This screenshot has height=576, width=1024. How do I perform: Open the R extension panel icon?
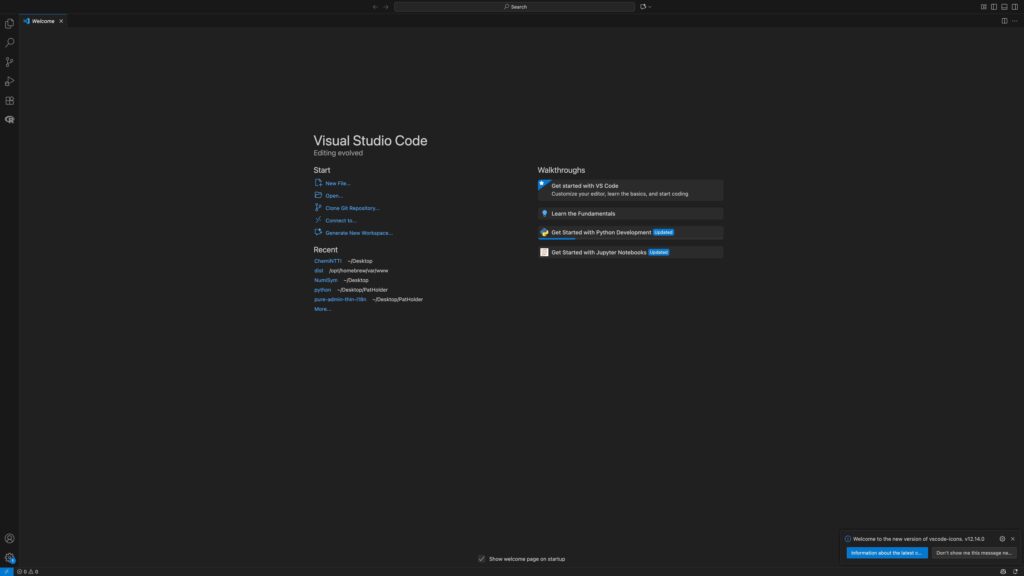point(10,119)
